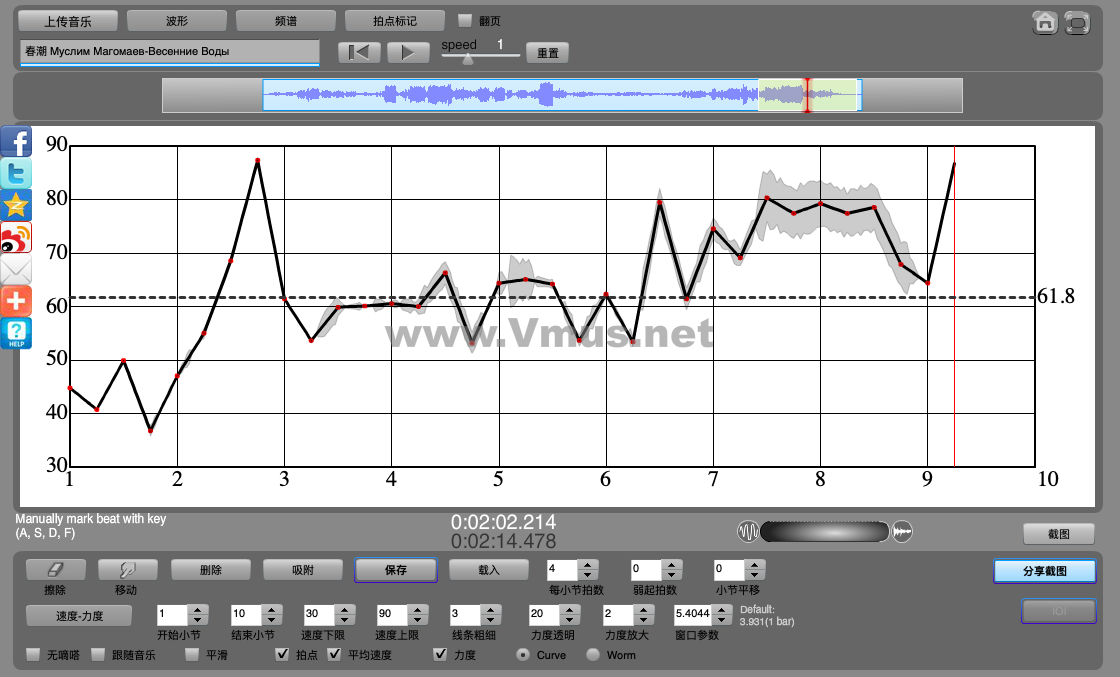This screenshot has height=677, width=1120.
Task: Increase the 速度上限 stepper value
Action: pos(419,609)
